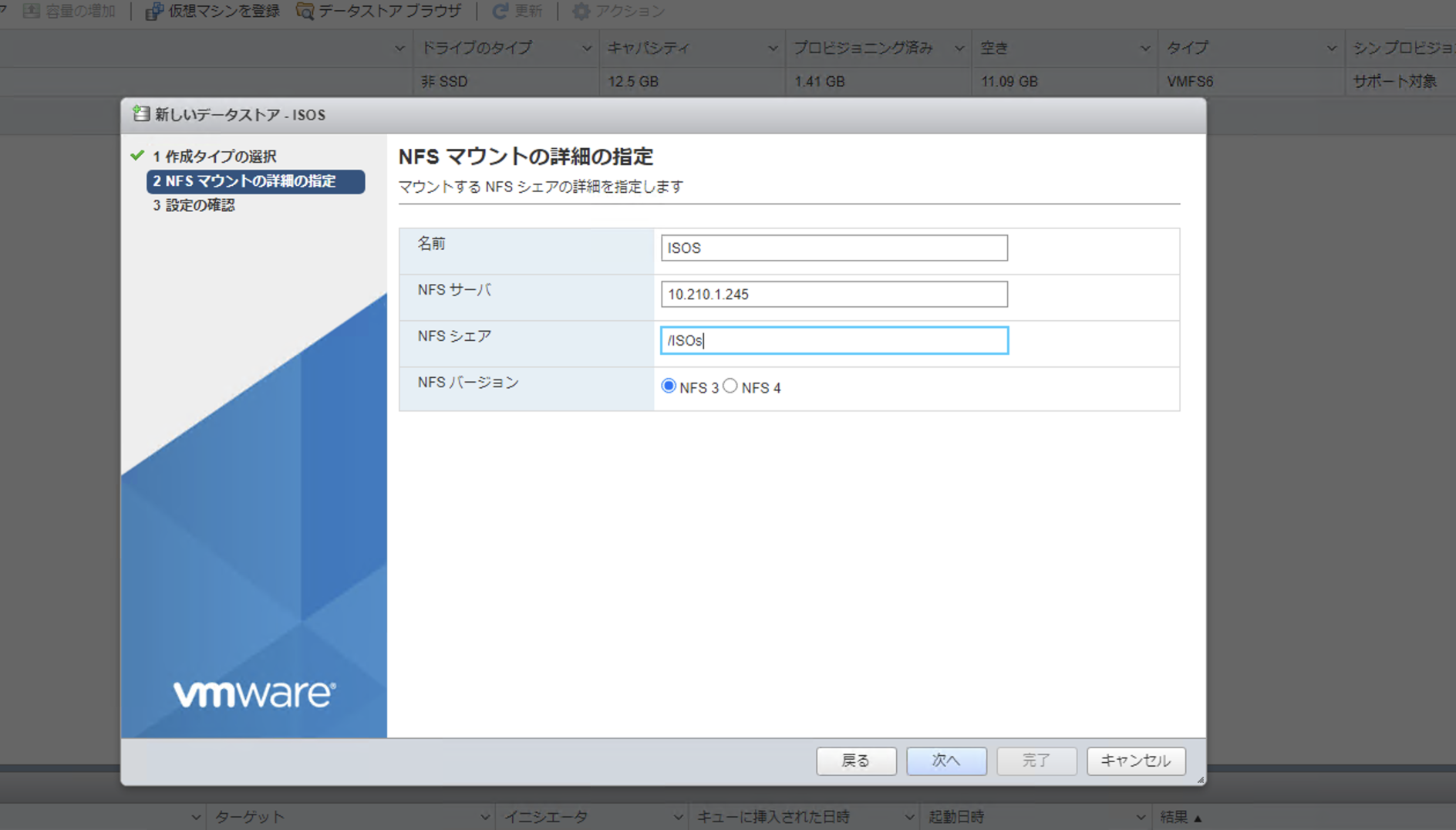Keep NFS 3 selected by clicking it
This screenshot has height=830, width=1456.
(x=668, y=386)
